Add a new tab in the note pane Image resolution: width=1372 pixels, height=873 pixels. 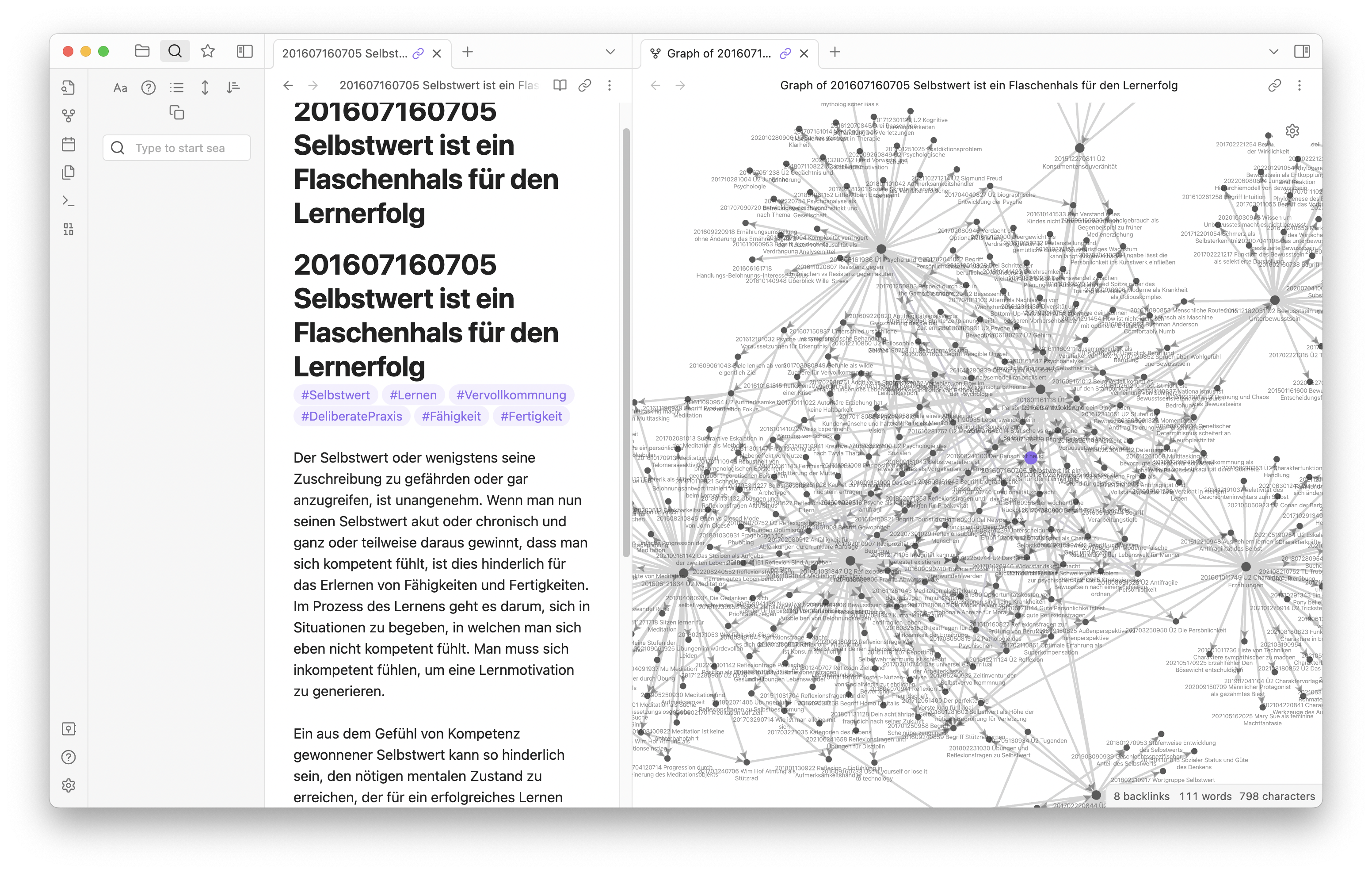click(468, 53)
